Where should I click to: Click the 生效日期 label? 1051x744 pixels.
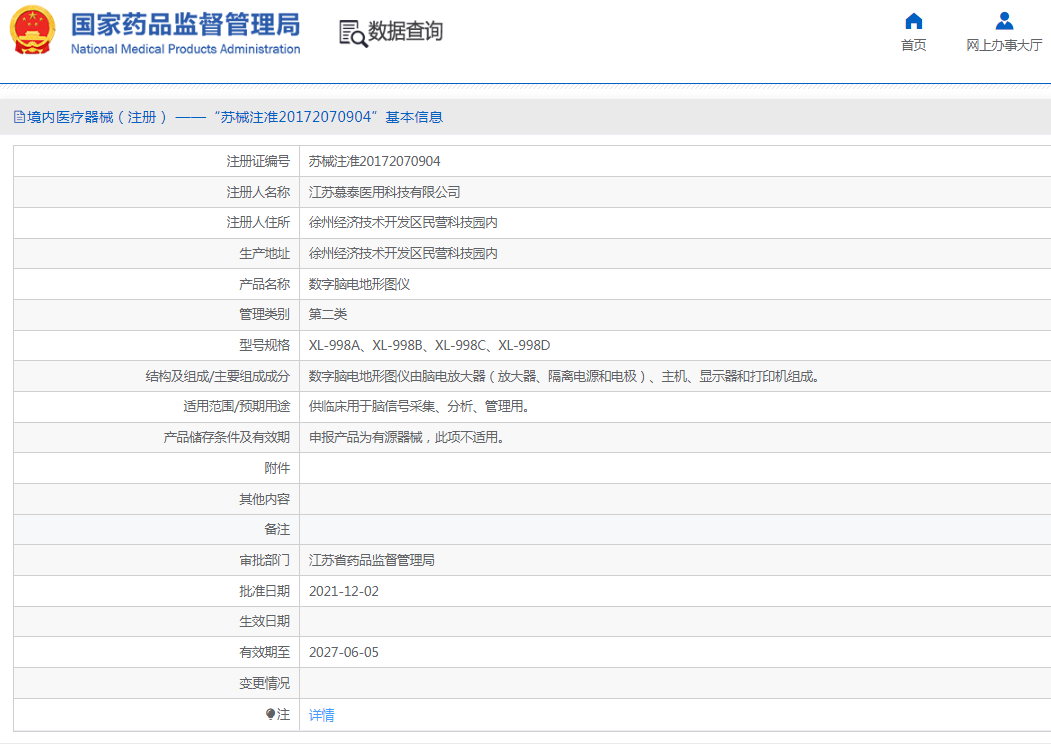click(x=265, y=621)
